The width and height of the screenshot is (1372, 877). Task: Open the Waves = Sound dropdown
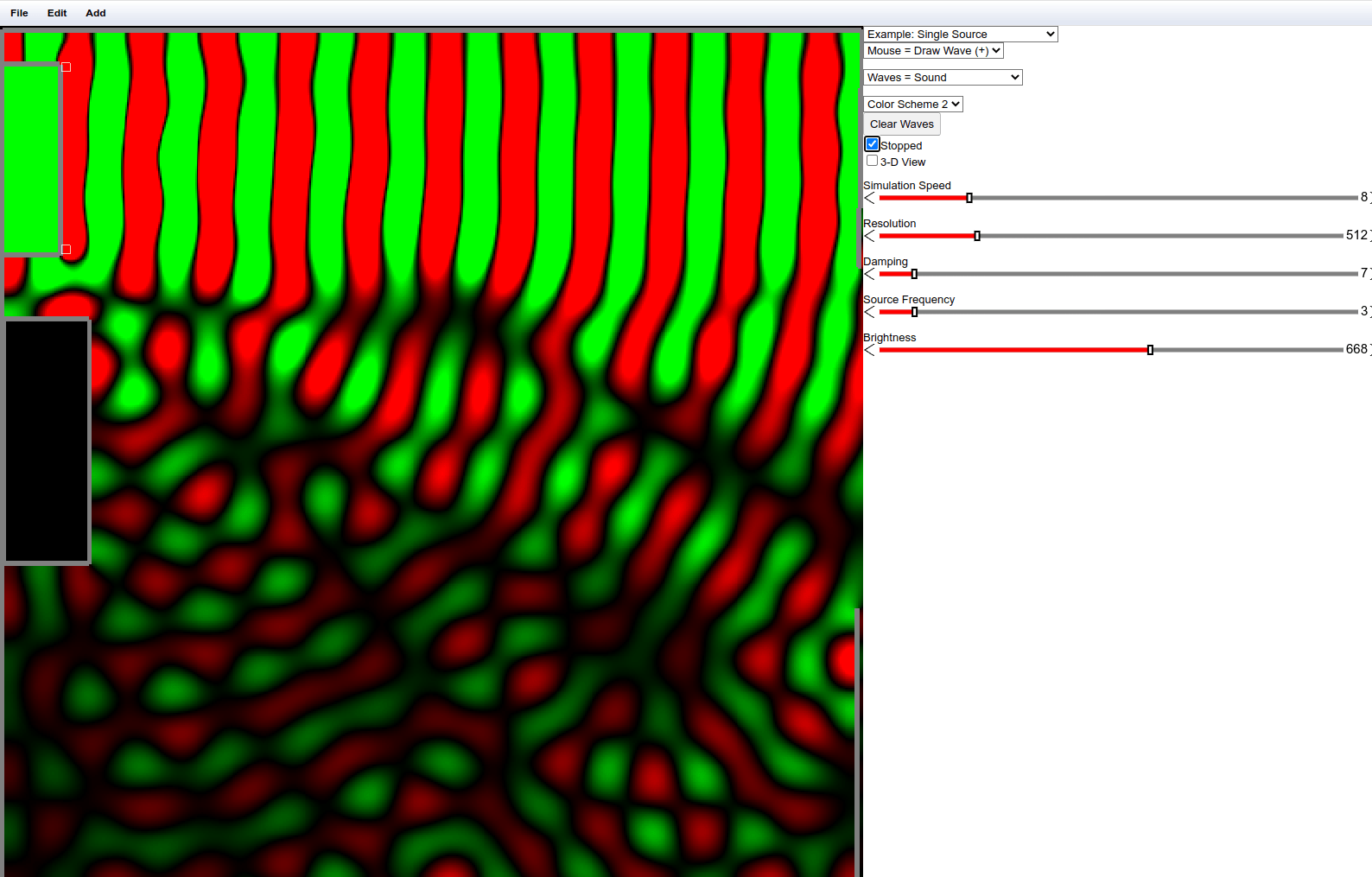(x=943, y=78)
